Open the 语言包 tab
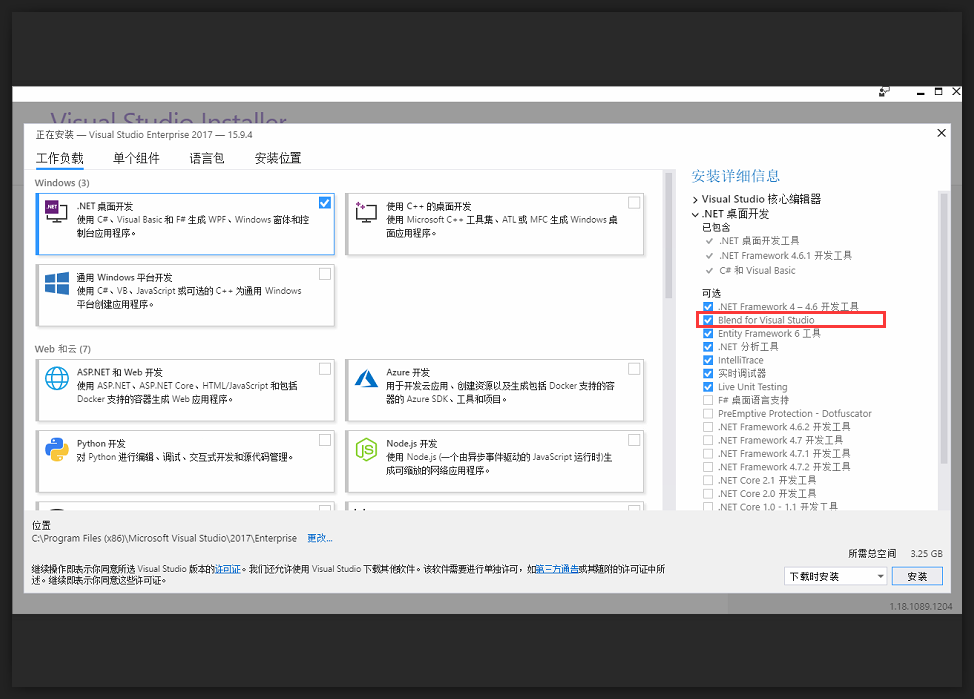 tap(207, 158)
